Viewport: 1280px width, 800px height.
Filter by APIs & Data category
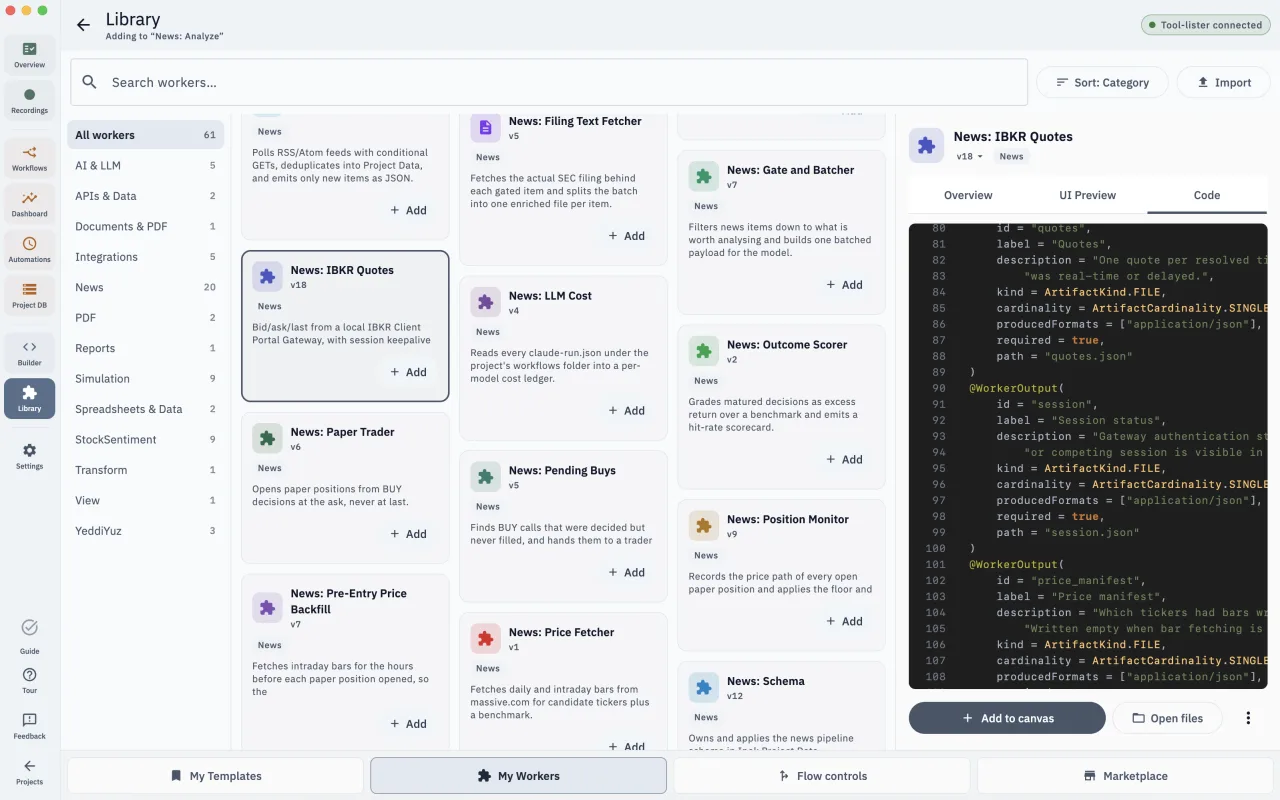pos(146,196)
